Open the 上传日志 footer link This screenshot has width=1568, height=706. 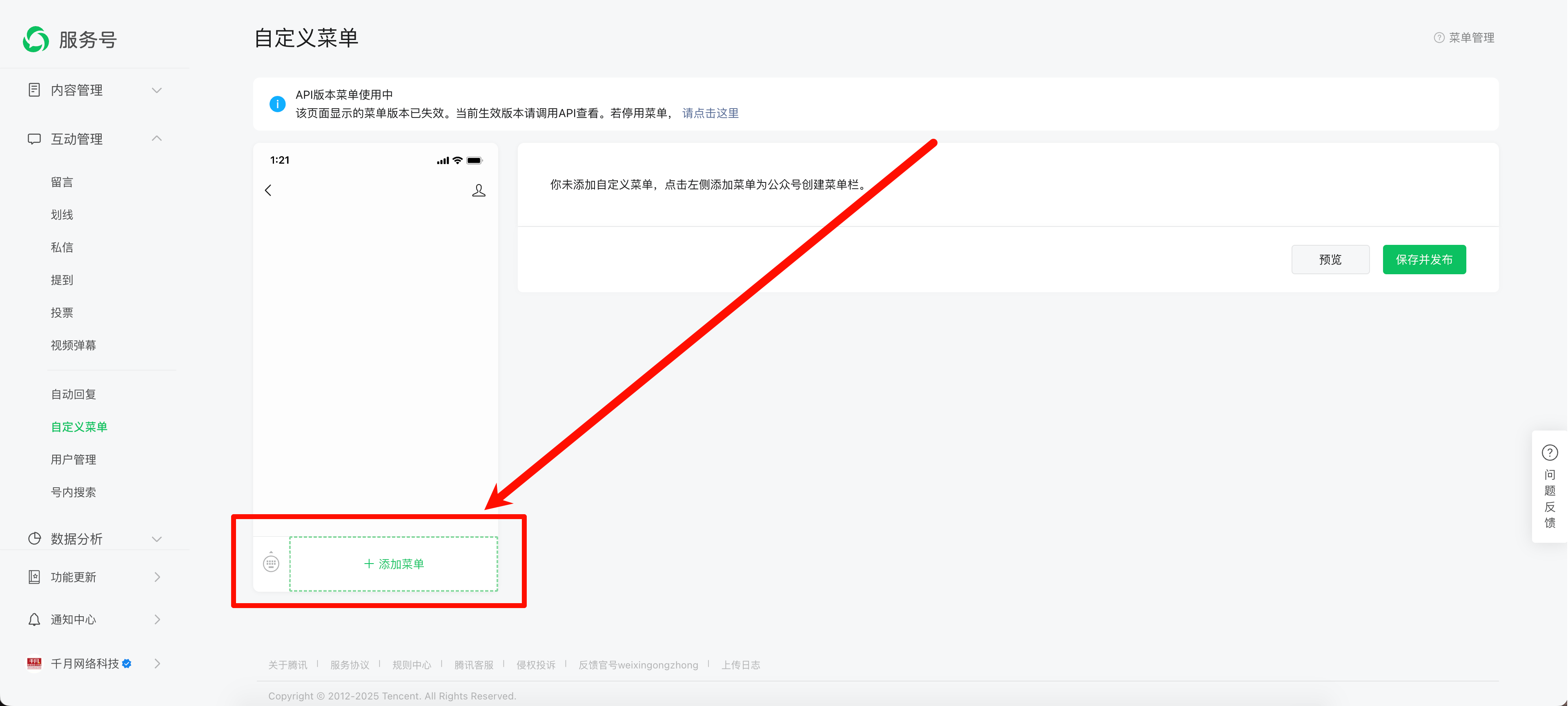[741, 665]
